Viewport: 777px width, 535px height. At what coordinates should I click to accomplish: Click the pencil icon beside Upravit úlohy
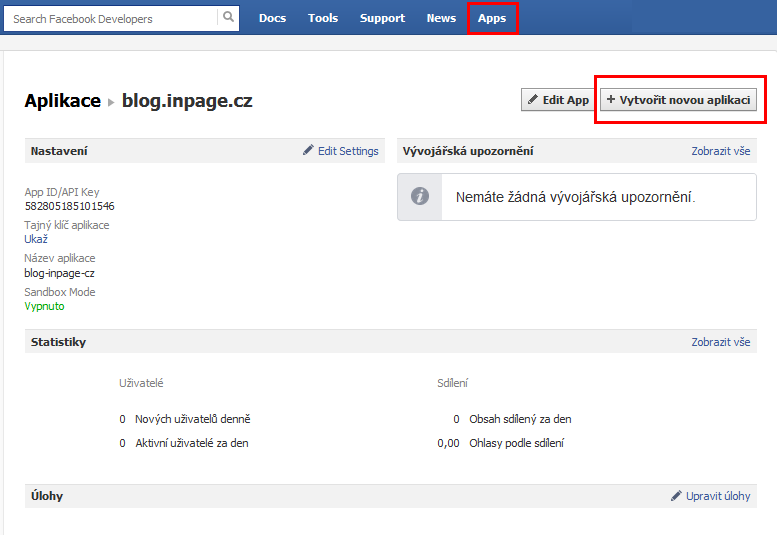676,495
